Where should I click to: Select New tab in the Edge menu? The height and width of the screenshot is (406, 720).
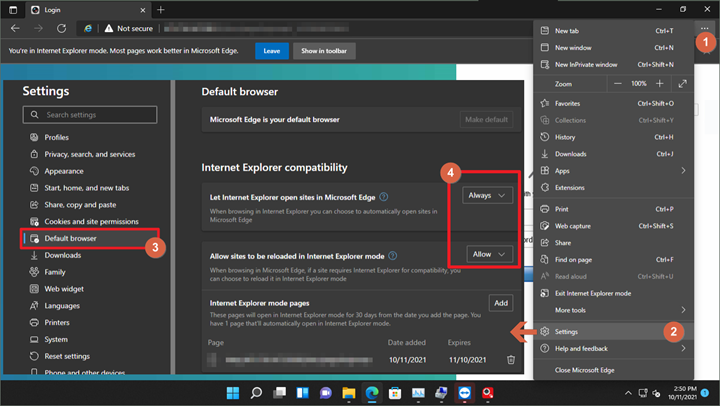pos(613,31)
